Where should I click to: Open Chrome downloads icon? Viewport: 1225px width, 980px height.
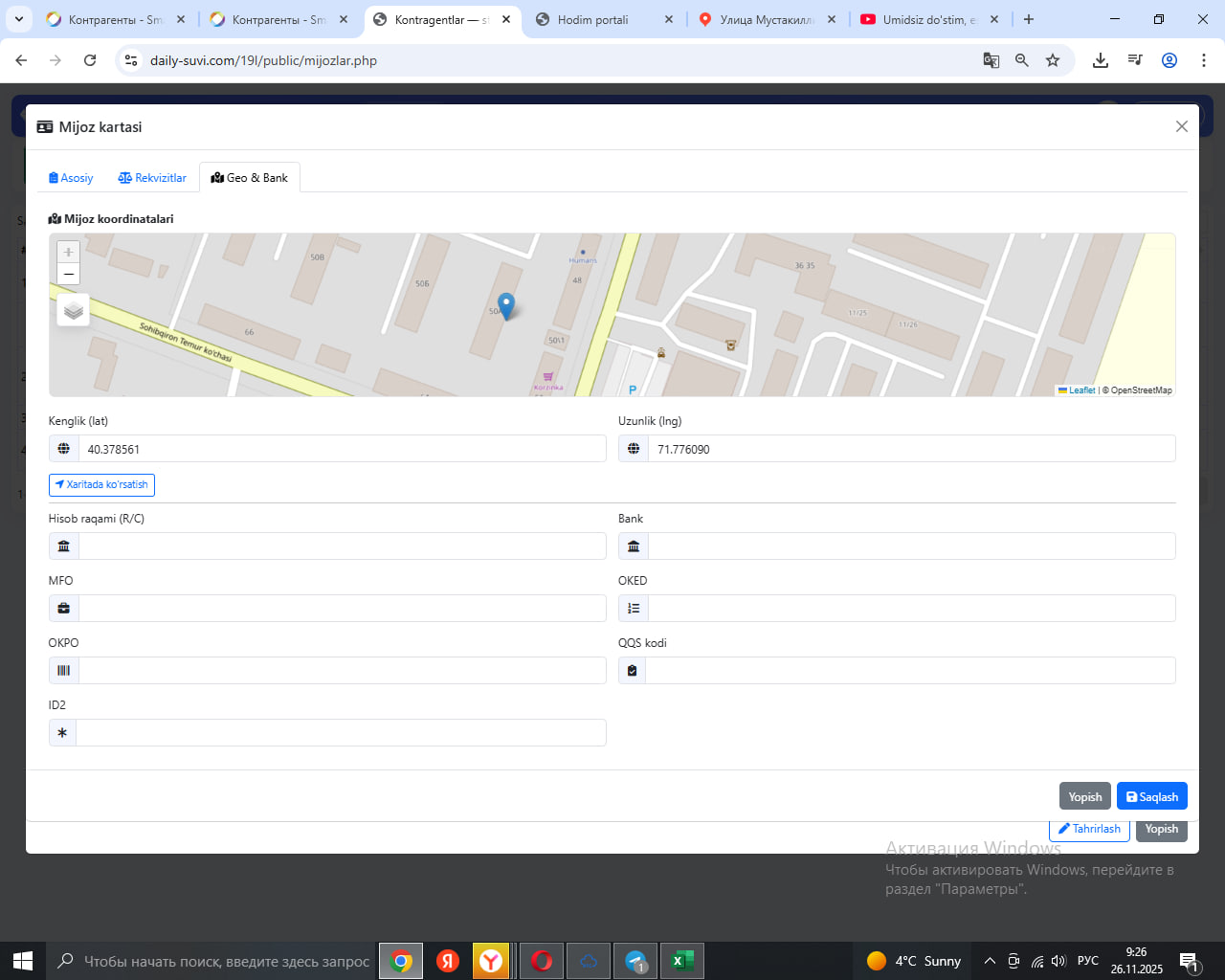[x=1101, y=60]
